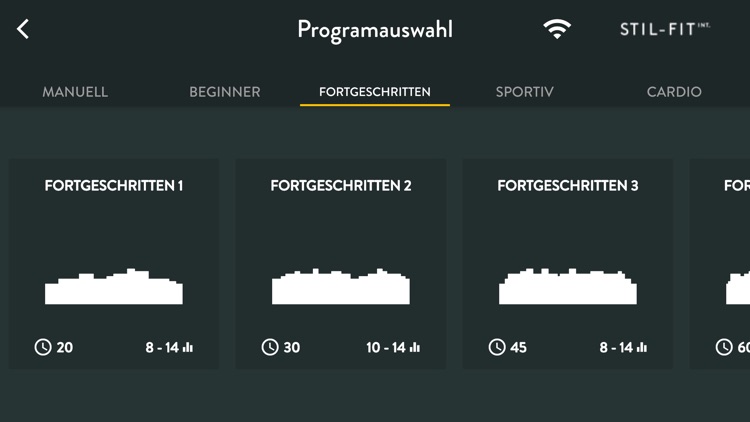Tap the STIL-FIT logo
750x422 pixels.
click(665, 29)
